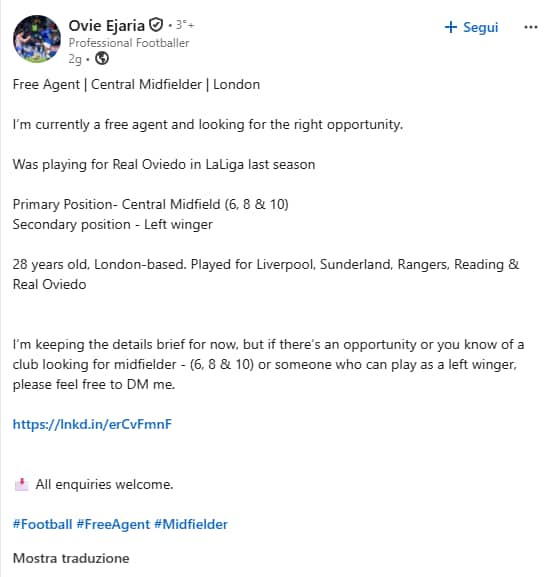
Task: Click the inbox emoji before All enquiries
Action: pyautogui.click(x=21, y=484)
